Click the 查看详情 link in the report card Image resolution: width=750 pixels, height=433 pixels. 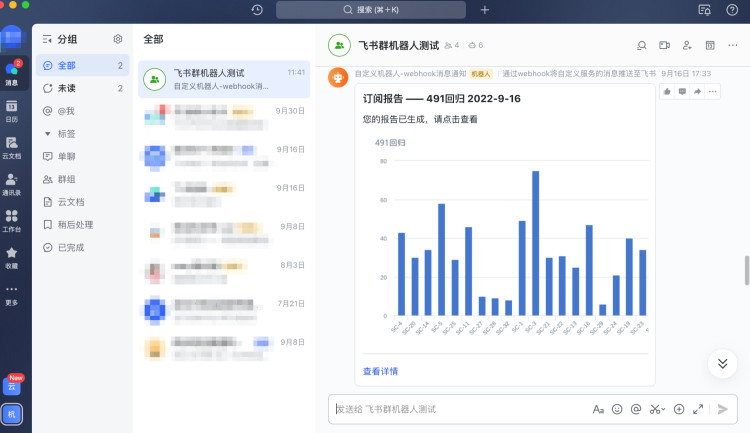tap(380, 371)
